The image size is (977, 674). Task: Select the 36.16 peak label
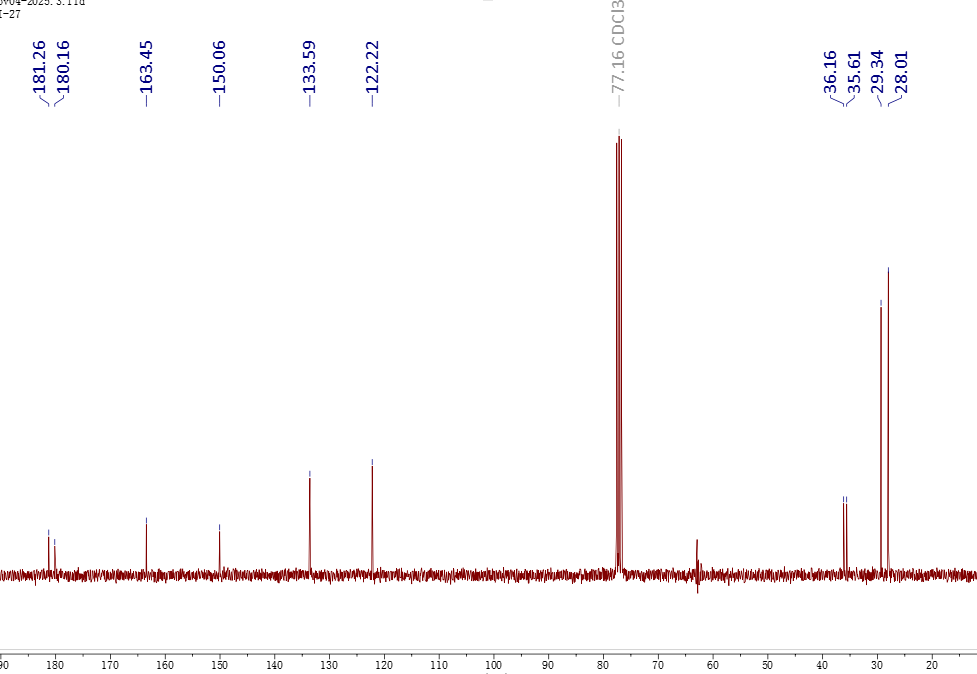pyautogui.click(x=832, y=72)
